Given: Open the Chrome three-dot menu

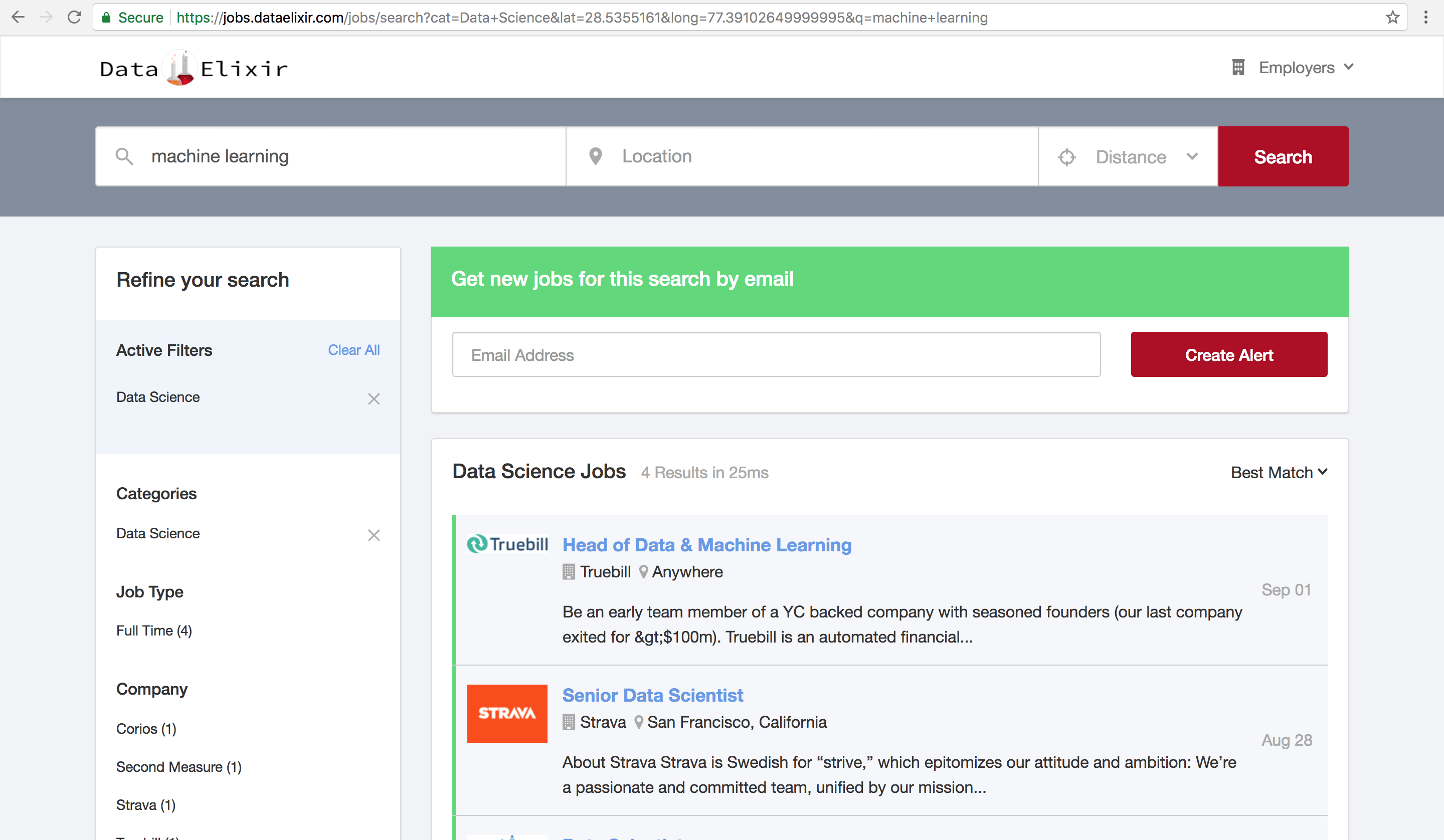Looking at the screenshot, I should 1425,17.
